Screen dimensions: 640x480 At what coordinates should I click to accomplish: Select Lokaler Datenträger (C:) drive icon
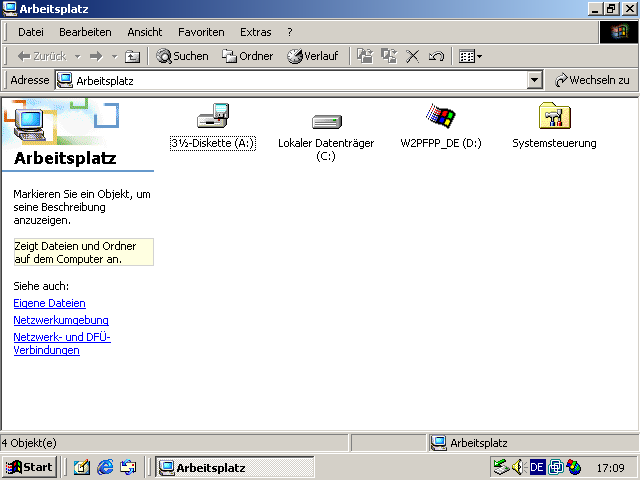click(x=327, y=121)
